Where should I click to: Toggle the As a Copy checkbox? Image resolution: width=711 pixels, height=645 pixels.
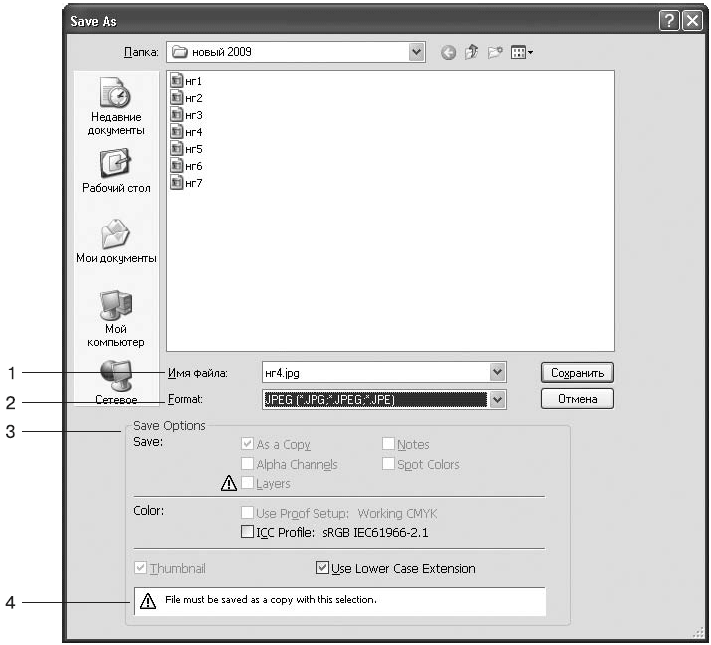pyautogui.click(x=247, y=445)
